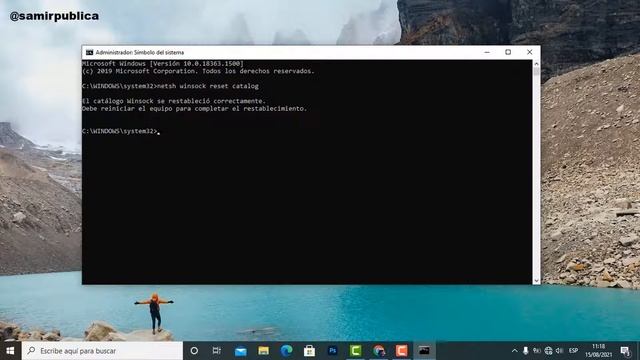Open the green Camtasia icon on the taskbar

pyautogui.click(x=356, y=351)
